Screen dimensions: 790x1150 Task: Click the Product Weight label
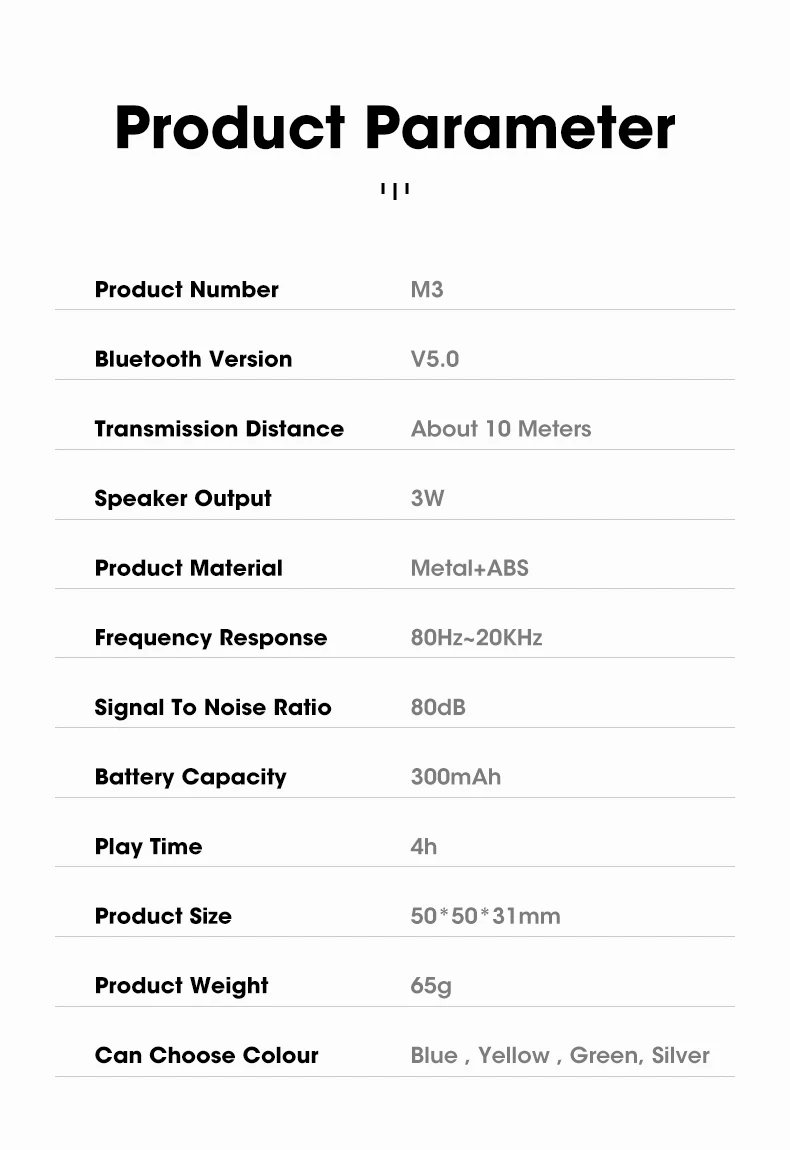[x=181, y=986]
